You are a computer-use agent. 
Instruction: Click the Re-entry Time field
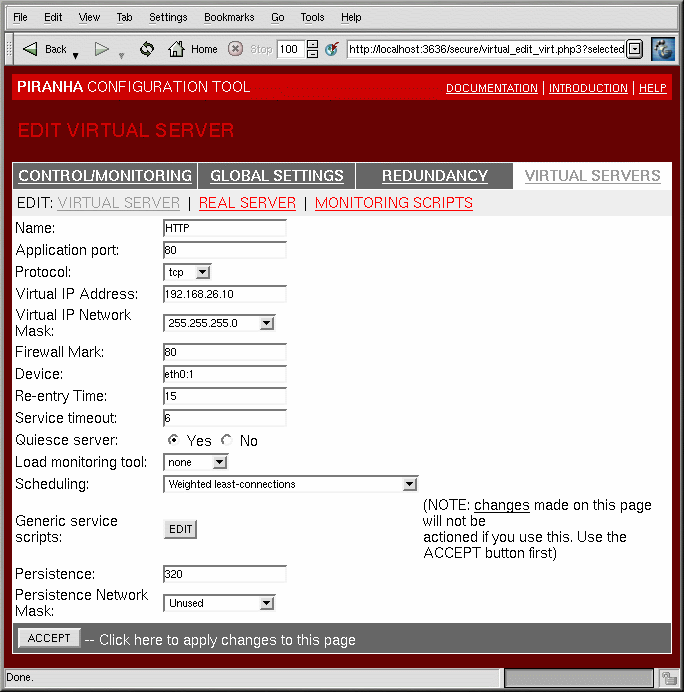225,396
